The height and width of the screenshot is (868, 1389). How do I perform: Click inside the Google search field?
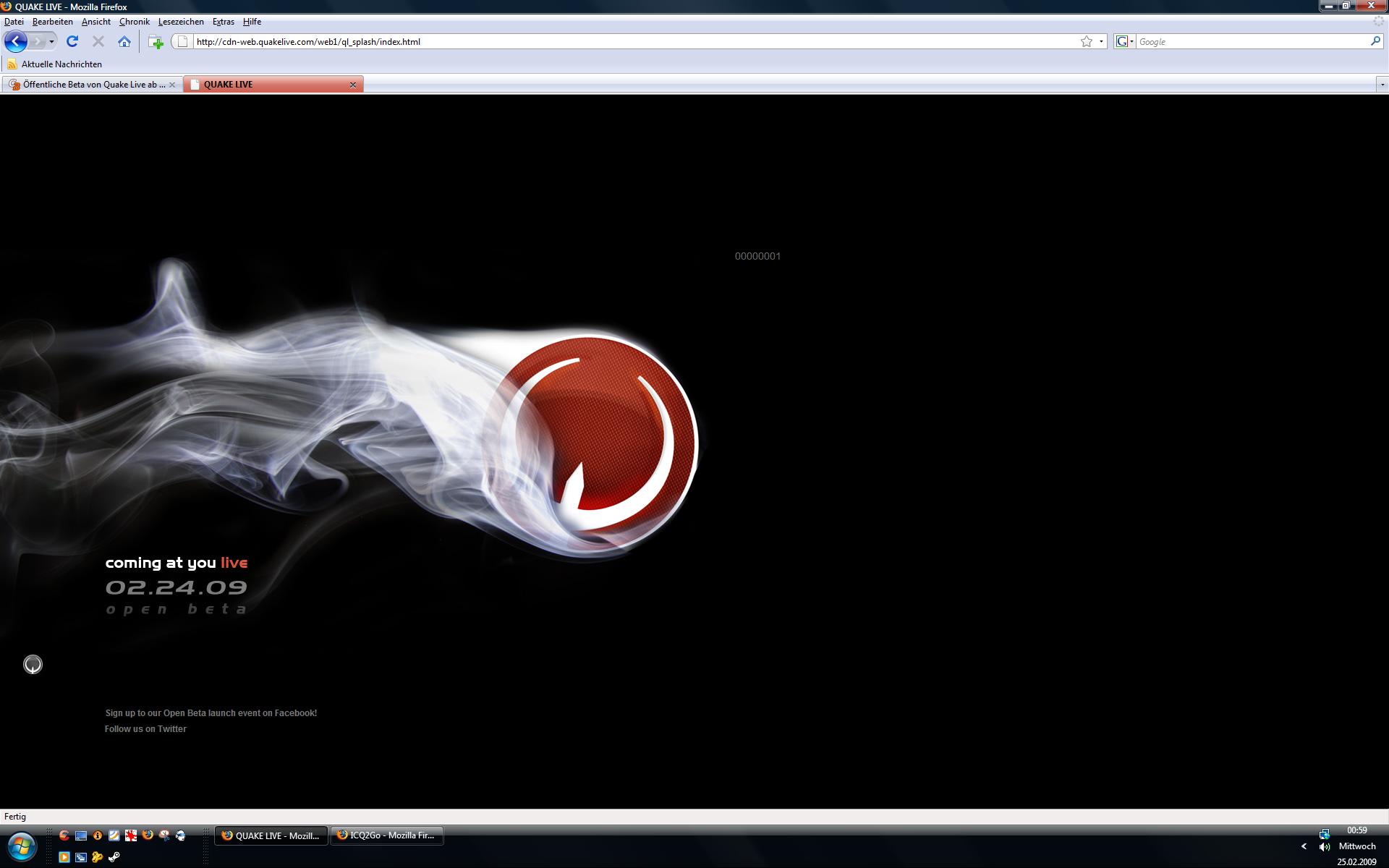coord(1252,41)
